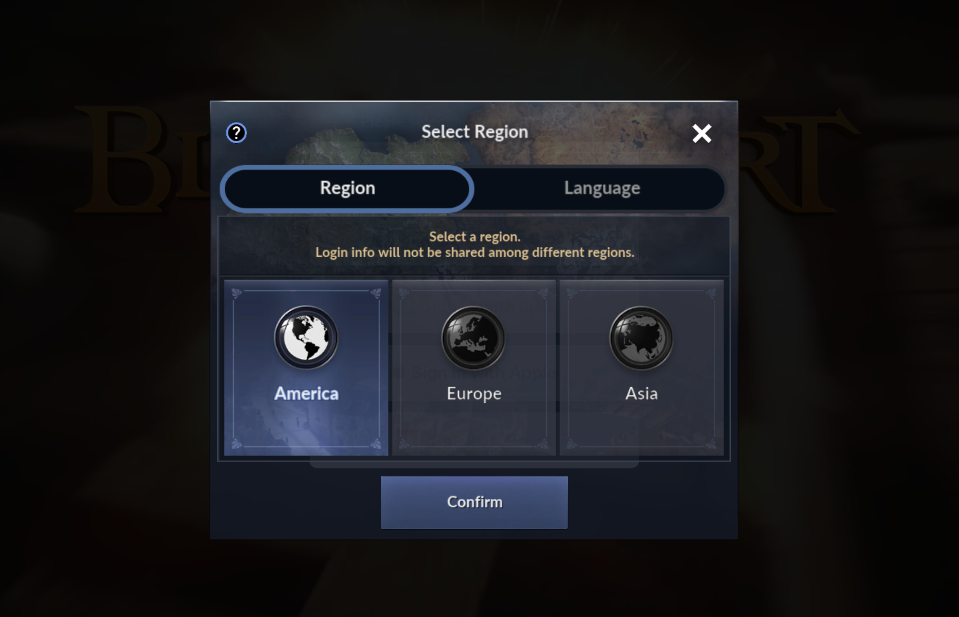Image resolution: width=959 pixels, height=617 pixels.
Task: Pick the Asia text label
Action: [x=641, y=393]
